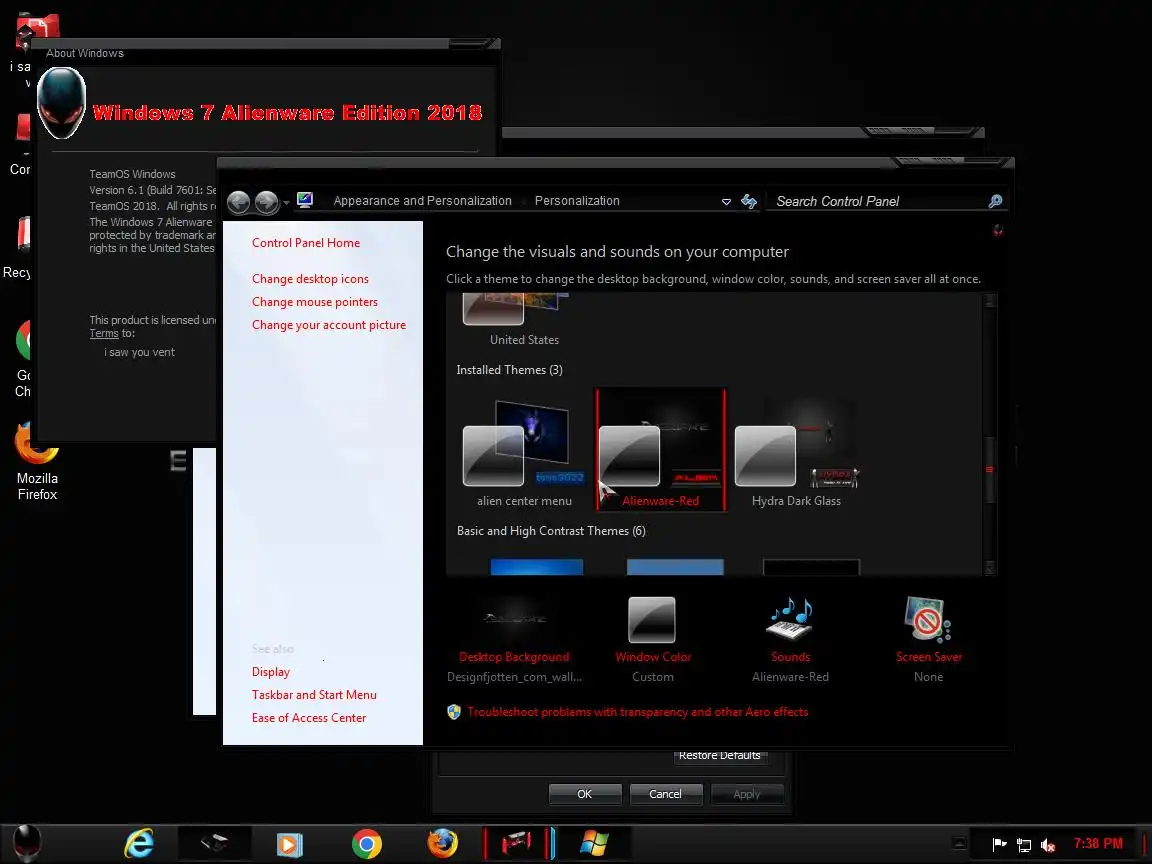Click the Search Control Panel field
Screen dimensions: 1152x864
coord(878,201)
